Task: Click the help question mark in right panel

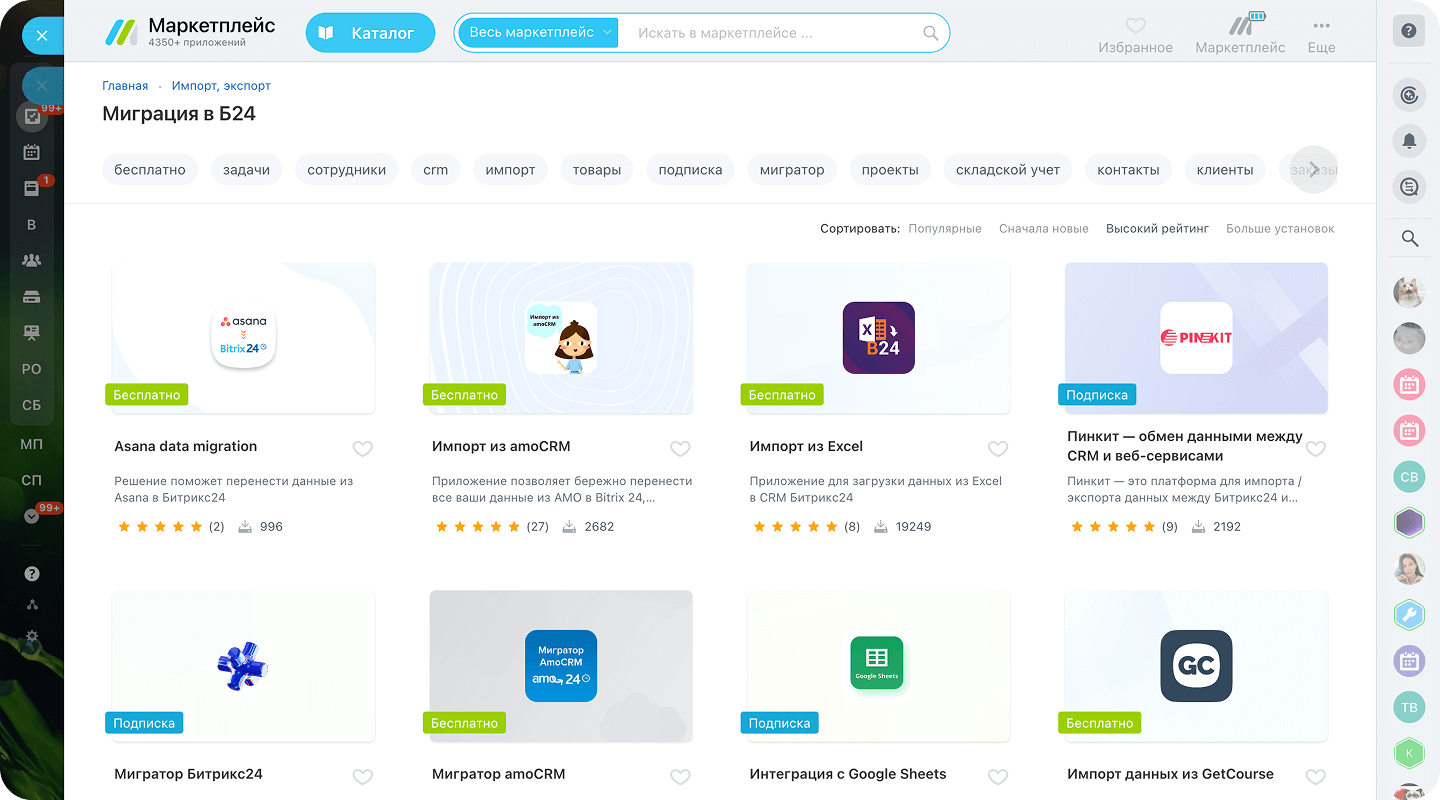Action: click(x=1409, y=31)
